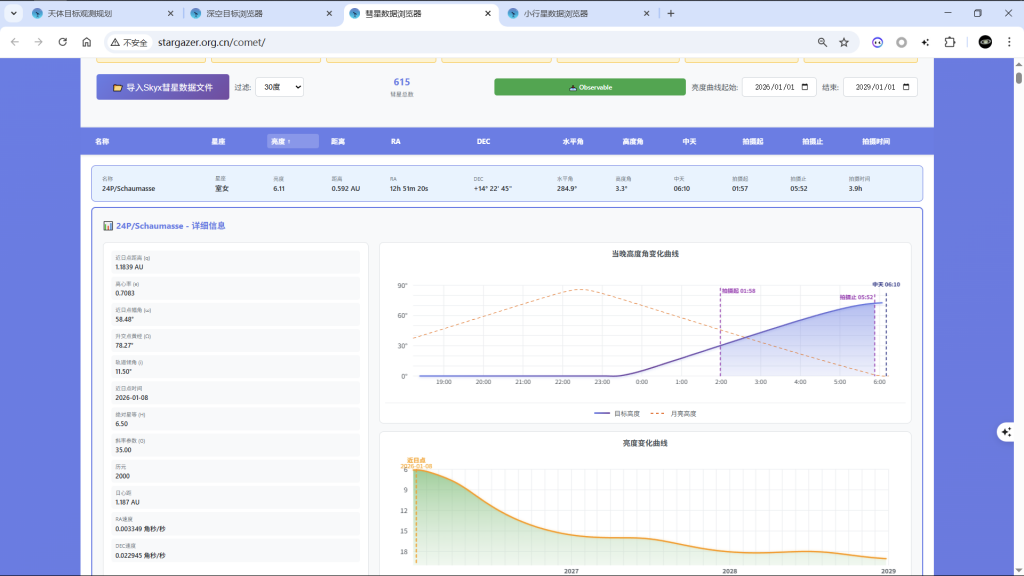The image size is (1024, 576).
Task: Click the browser reload icon
Action: click(63, 43)
